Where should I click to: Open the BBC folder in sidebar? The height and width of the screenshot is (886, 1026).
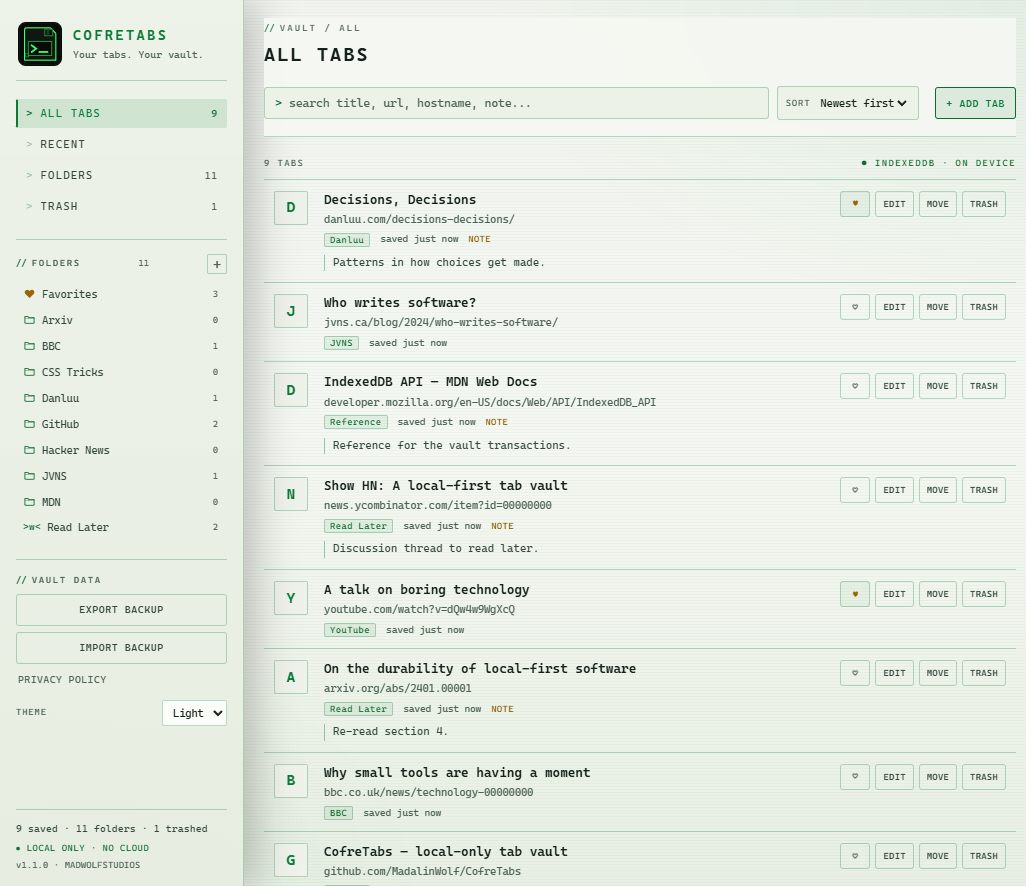point(121,346)
